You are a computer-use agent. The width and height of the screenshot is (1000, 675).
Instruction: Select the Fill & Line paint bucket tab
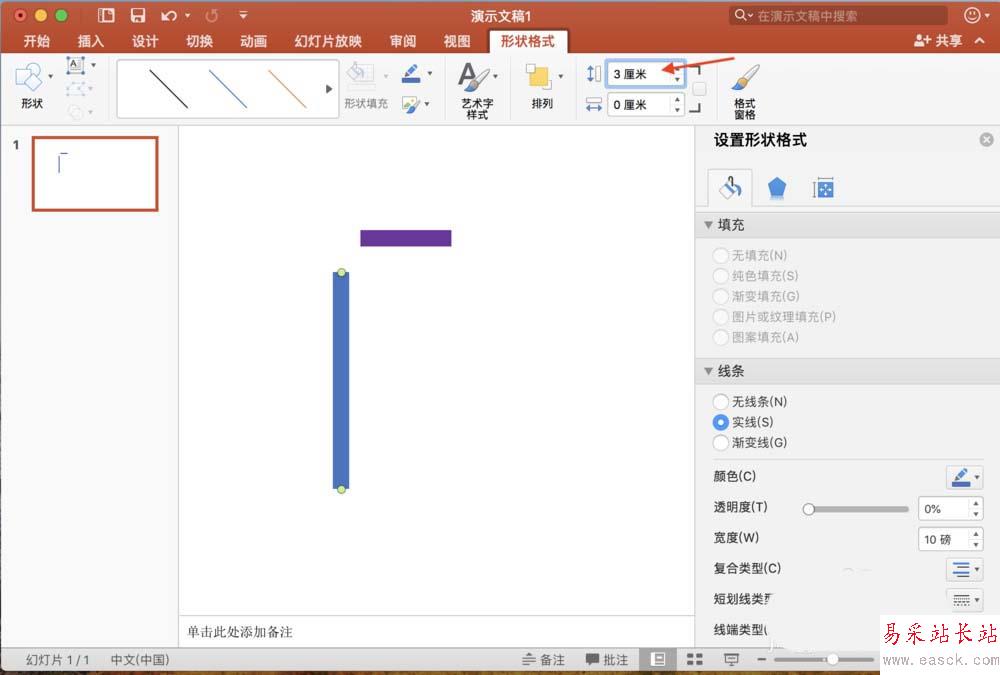click(x=730, y=188)
